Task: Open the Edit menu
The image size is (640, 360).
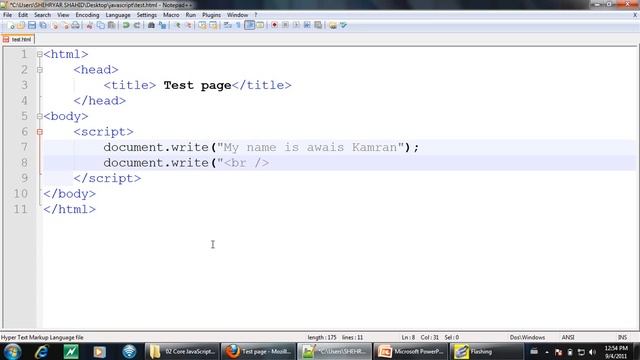Action: (x=23, y=15)
